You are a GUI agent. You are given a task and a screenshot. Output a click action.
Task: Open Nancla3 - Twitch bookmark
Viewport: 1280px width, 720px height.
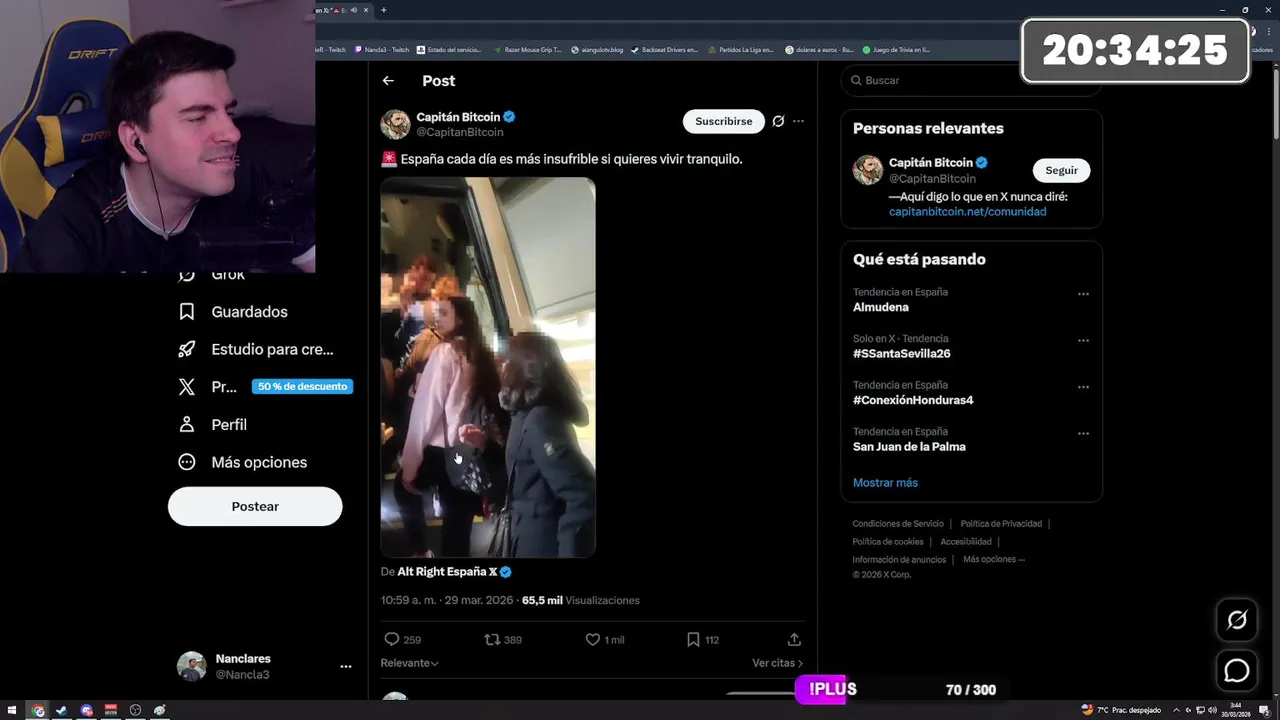coord(381,49)
